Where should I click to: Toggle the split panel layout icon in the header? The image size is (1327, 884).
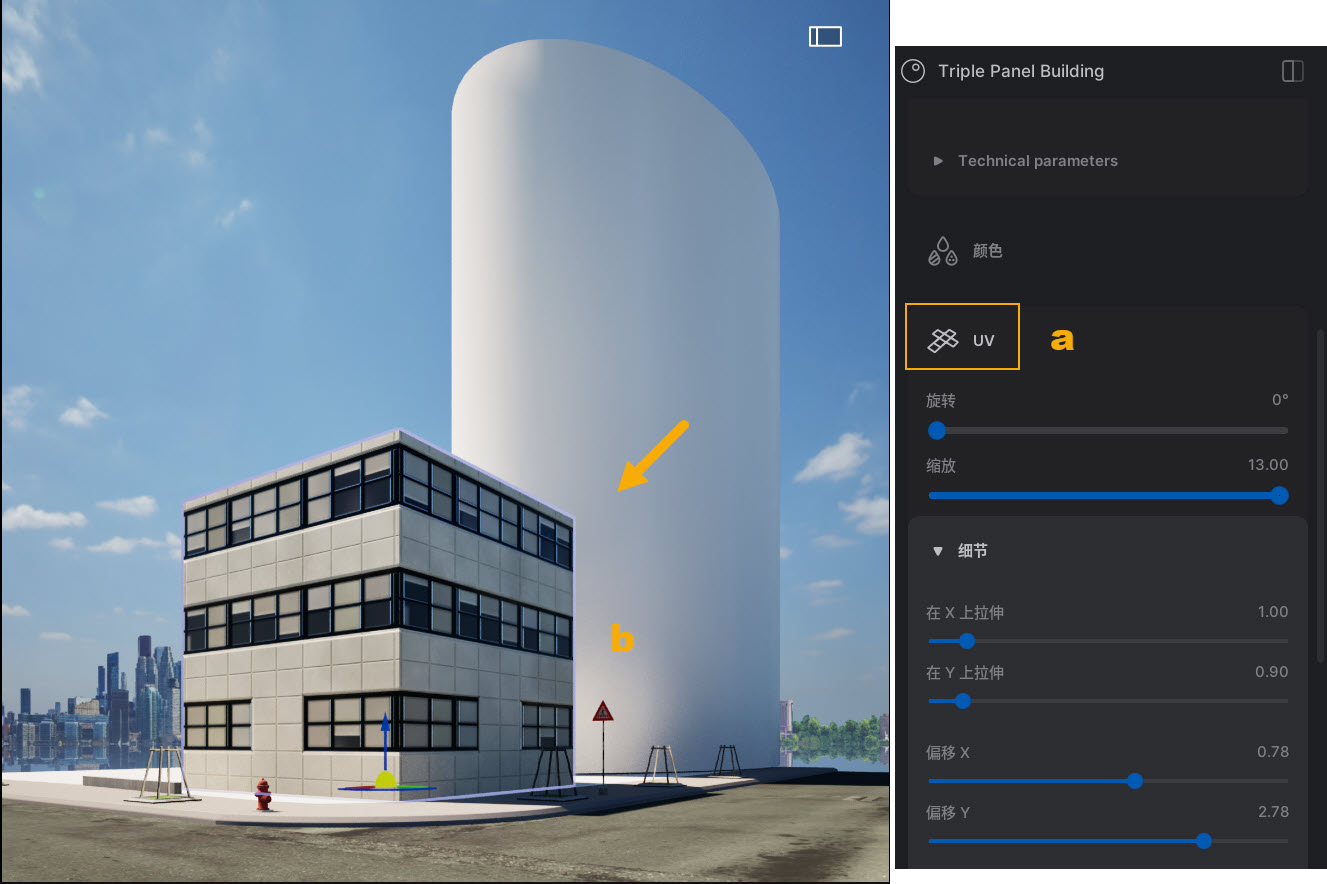point(1292,71)
